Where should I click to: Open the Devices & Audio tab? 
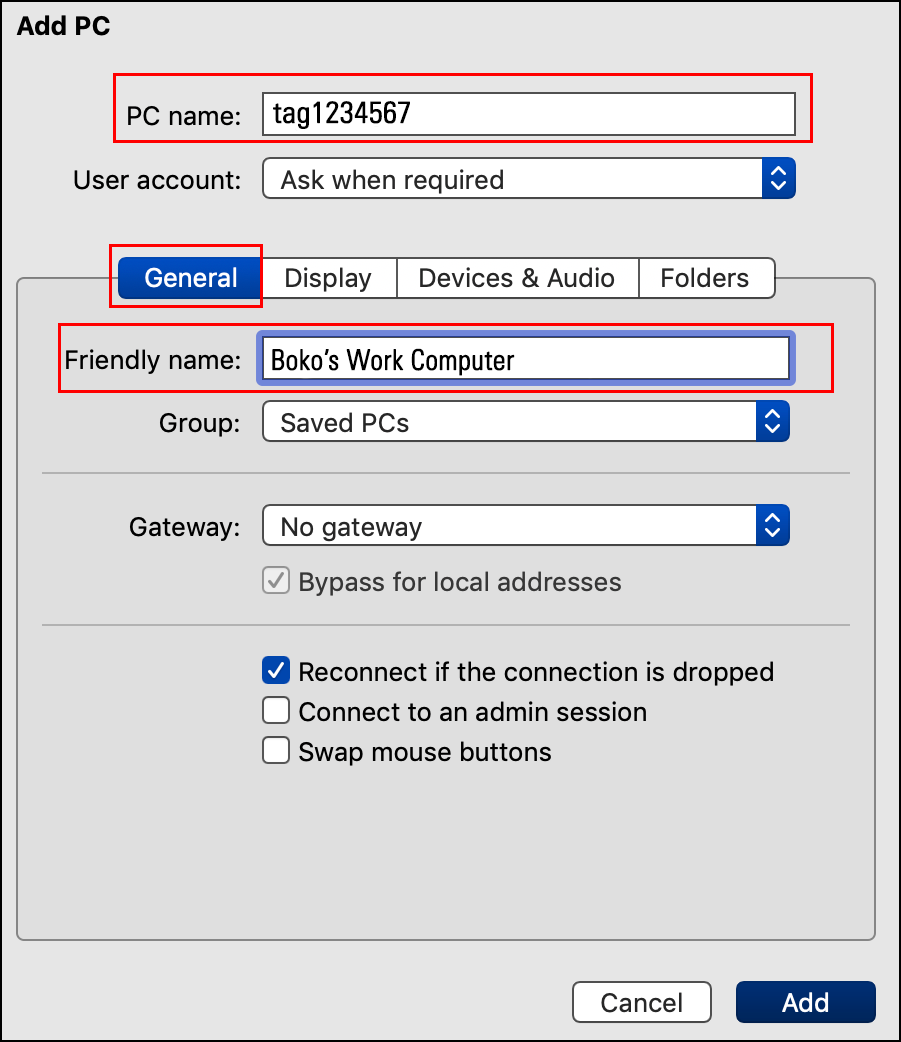tap(516, 278)
